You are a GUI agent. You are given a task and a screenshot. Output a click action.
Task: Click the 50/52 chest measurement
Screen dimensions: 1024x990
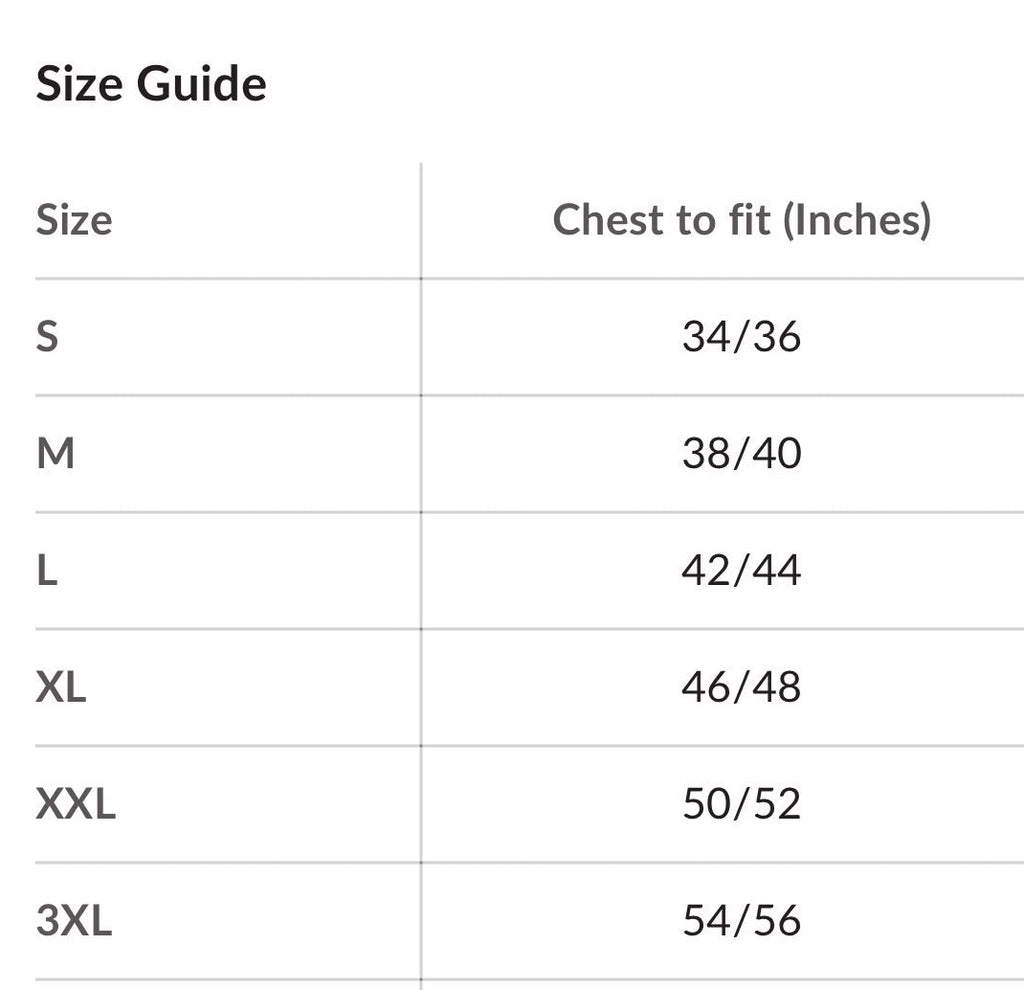point(741,804)
